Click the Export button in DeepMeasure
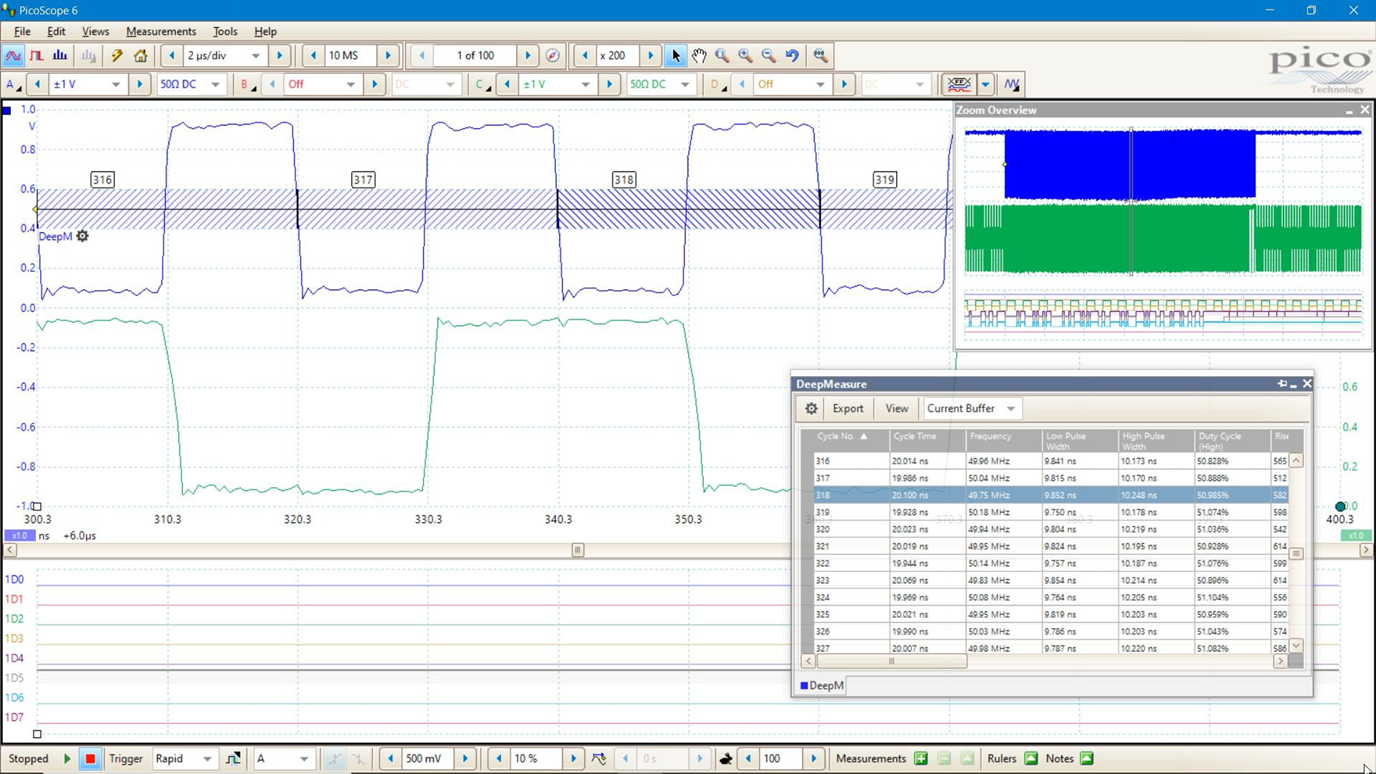 click(848, 408)
